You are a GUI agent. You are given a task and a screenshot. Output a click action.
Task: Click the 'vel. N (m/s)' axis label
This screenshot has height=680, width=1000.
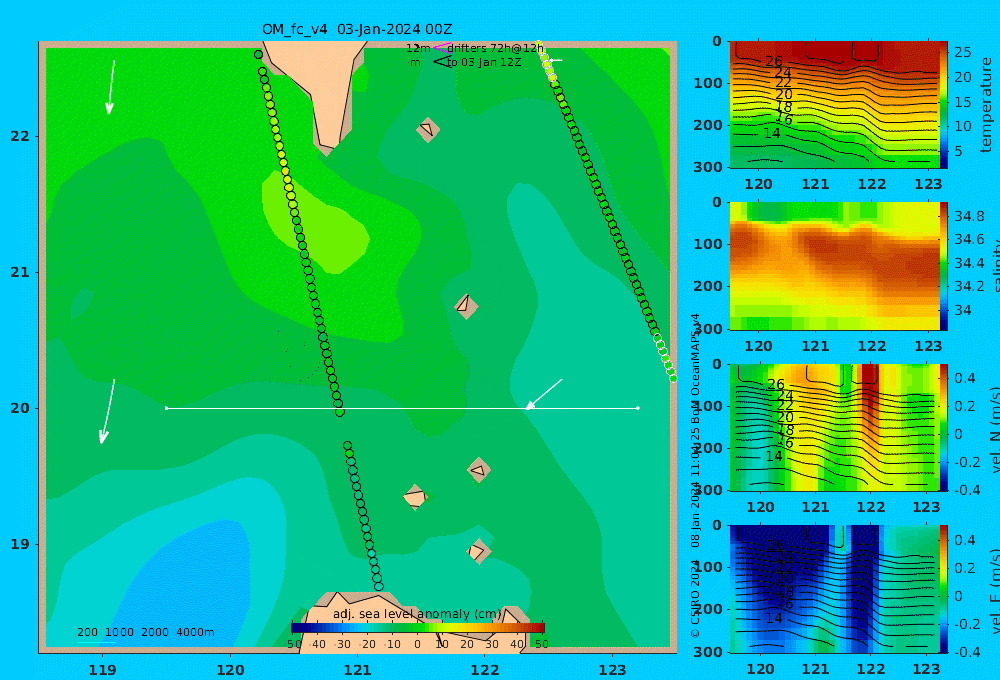995,431
